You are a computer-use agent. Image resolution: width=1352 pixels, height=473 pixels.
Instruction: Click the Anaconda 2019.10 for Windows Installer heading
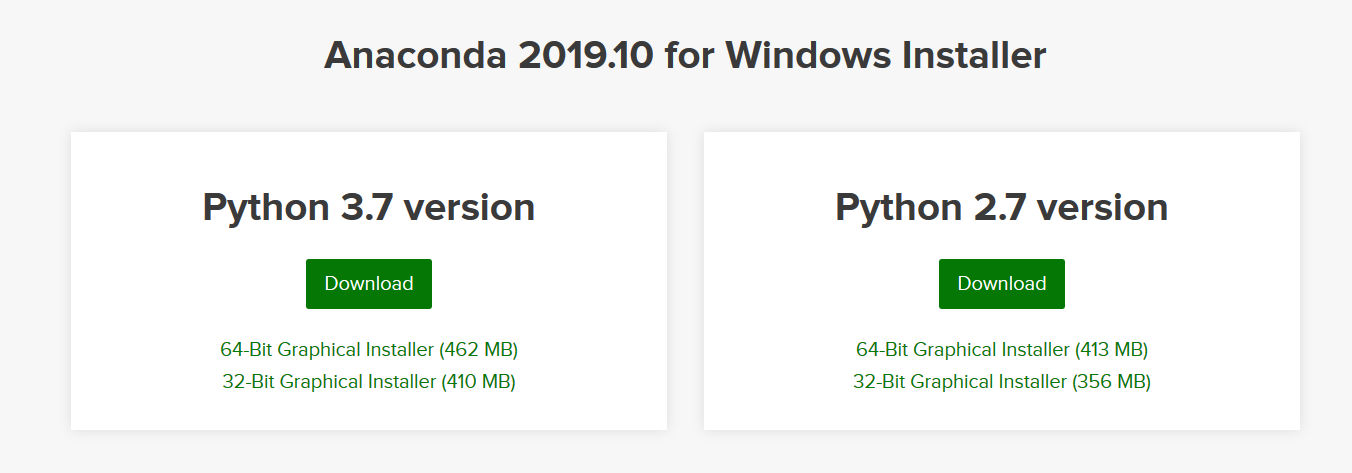coord(685,56)
